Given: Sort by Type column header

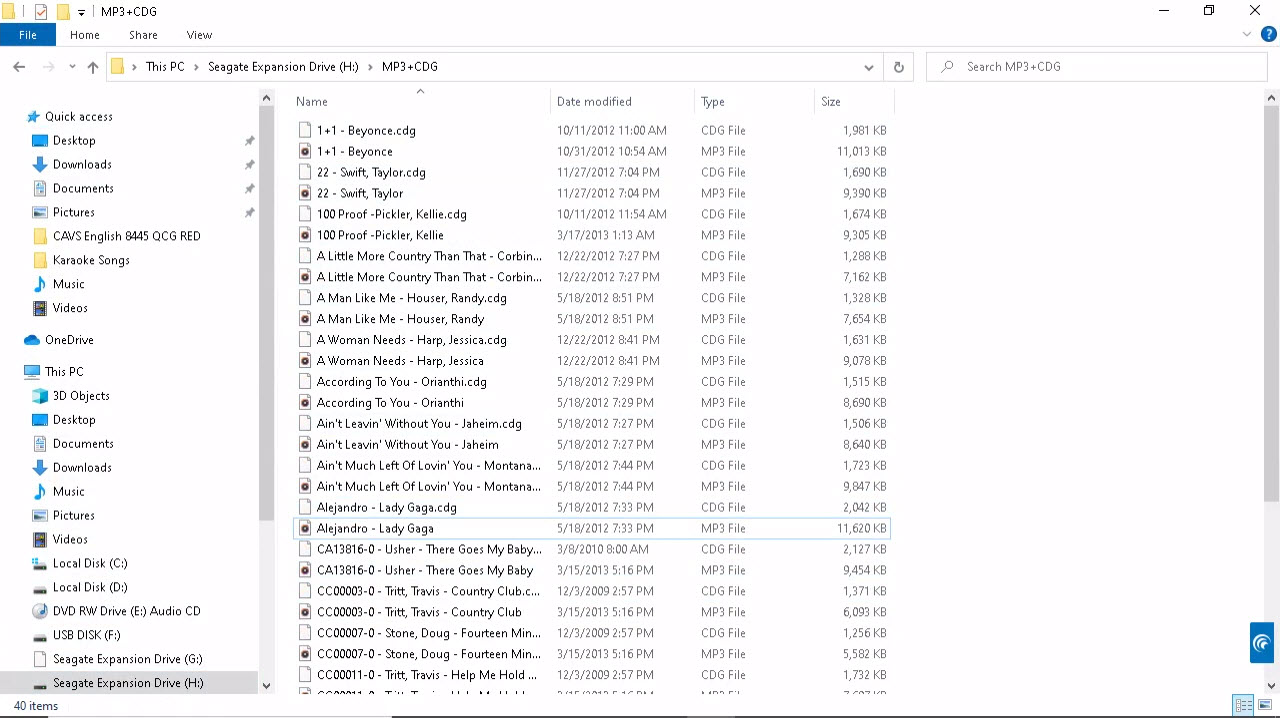Looking at the screenshot, I should [x=754, y=101].
